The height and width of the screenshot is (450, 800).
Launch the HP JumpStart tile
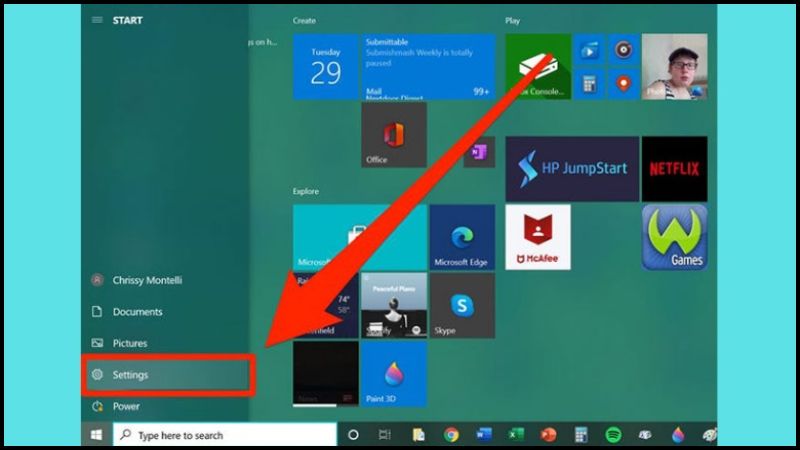coord(572,169)
